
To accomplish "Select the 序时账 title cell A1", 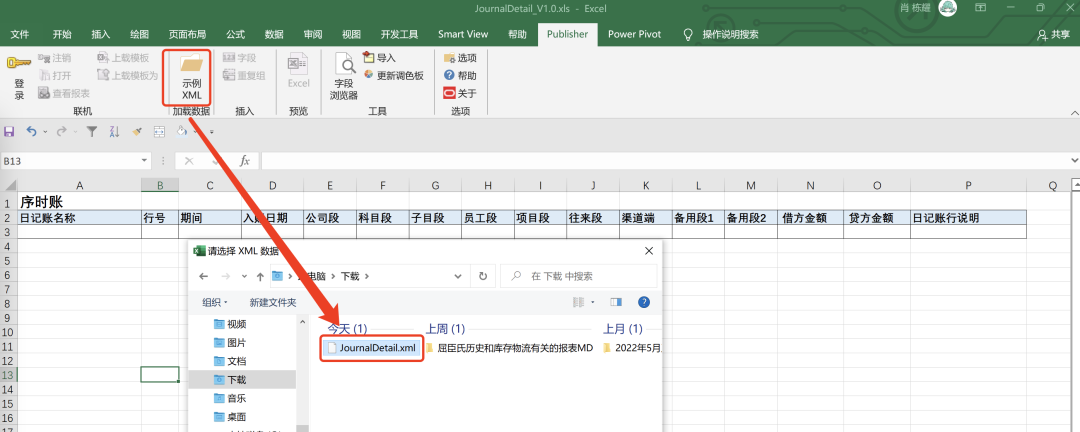I will [79, 202].
